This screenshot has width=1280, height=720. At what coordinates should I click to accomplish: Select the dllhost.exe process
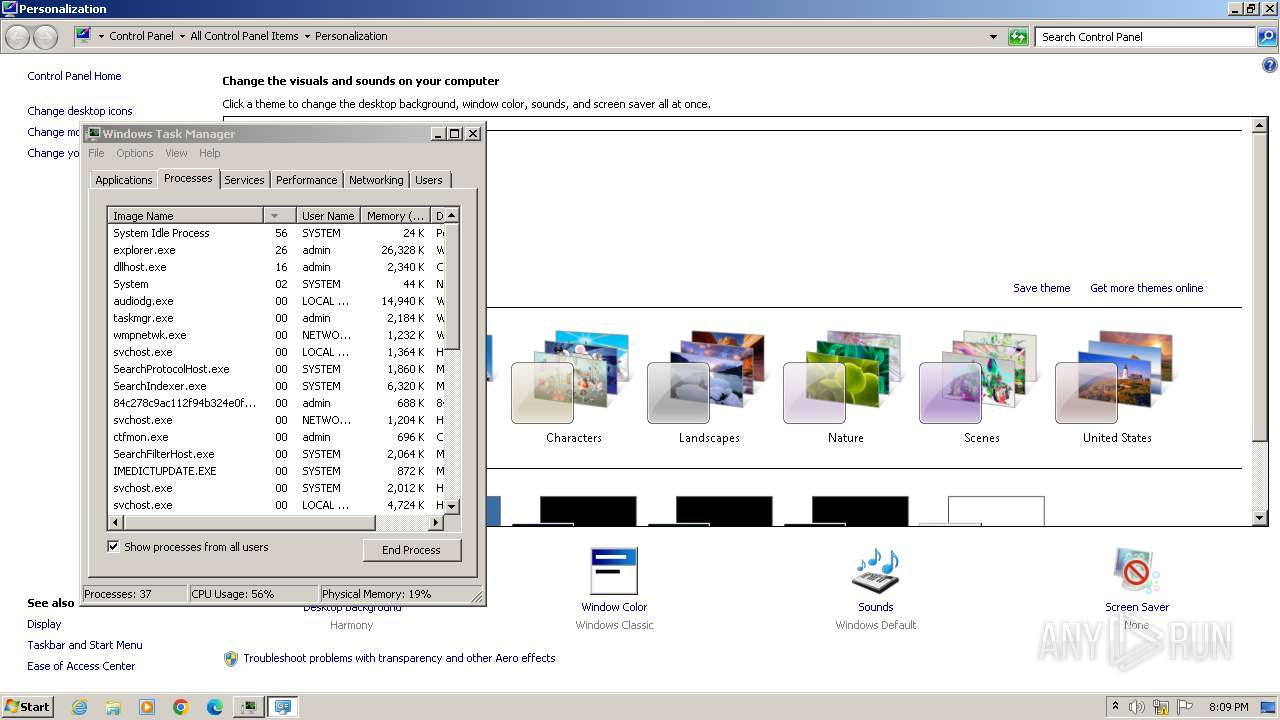coord(275,267)
